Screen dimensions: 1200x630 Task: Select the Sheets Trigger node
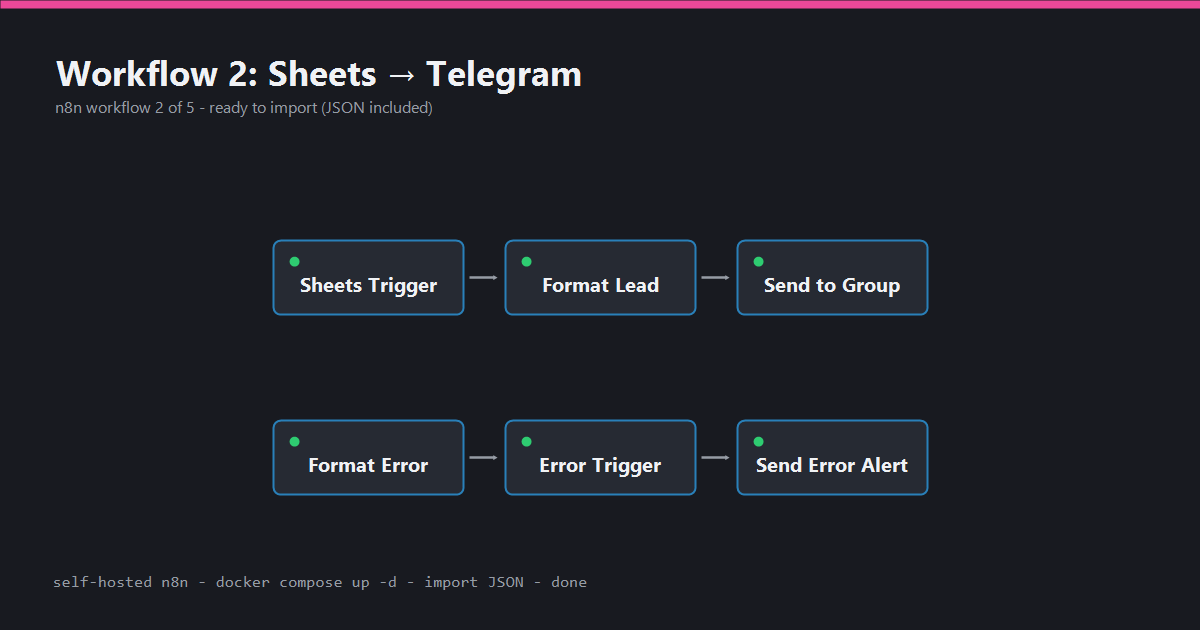pyautogui.click(x=368, y=277)
